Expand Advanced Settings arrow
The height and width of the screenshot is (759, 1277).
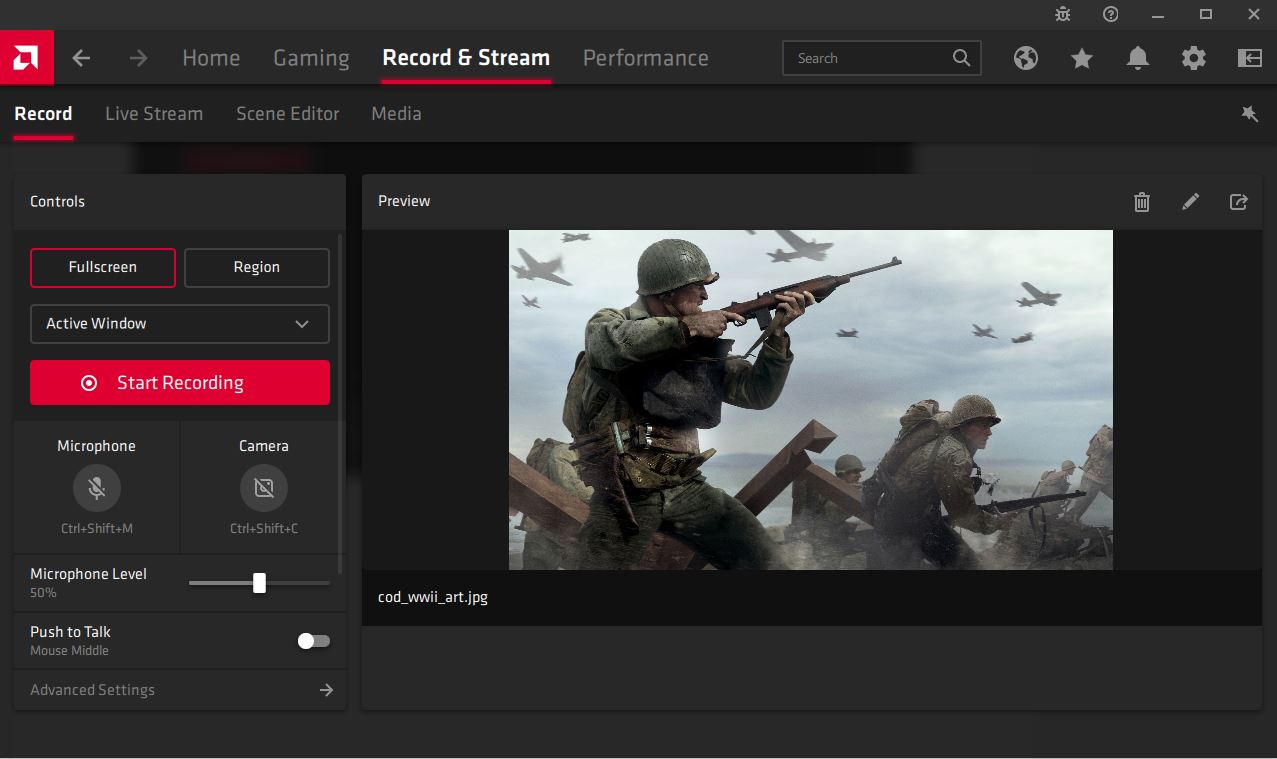point(326,690)
